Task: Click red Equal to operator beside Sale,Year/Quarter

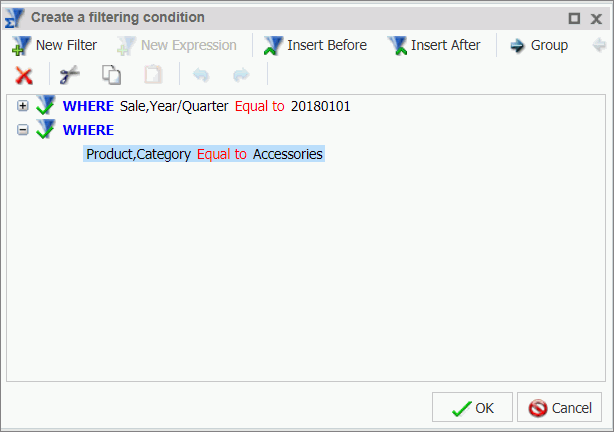Action: point(260,106)
